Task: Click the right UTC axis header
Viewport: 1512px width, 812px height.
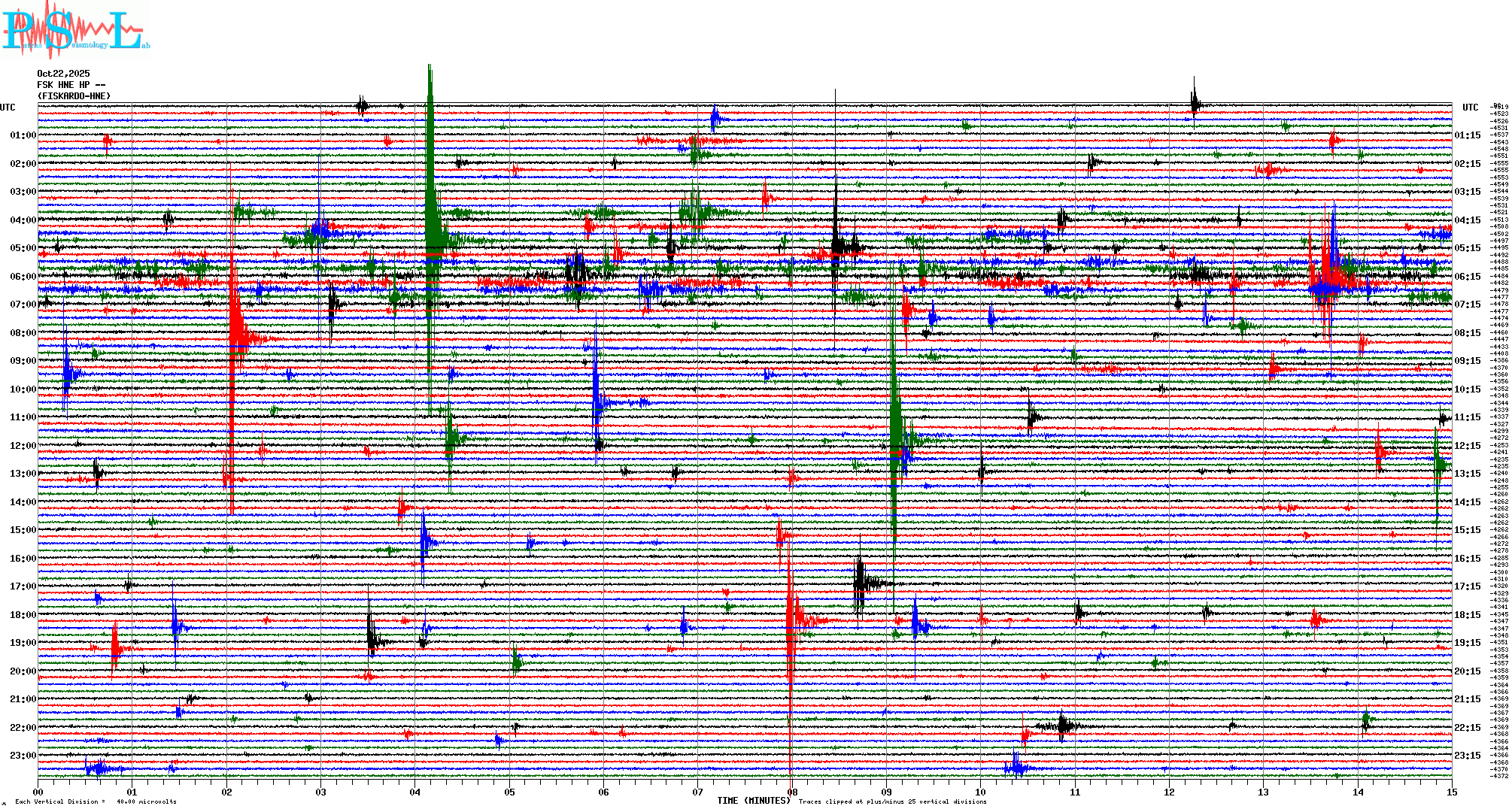Action: pos(1470,108)
